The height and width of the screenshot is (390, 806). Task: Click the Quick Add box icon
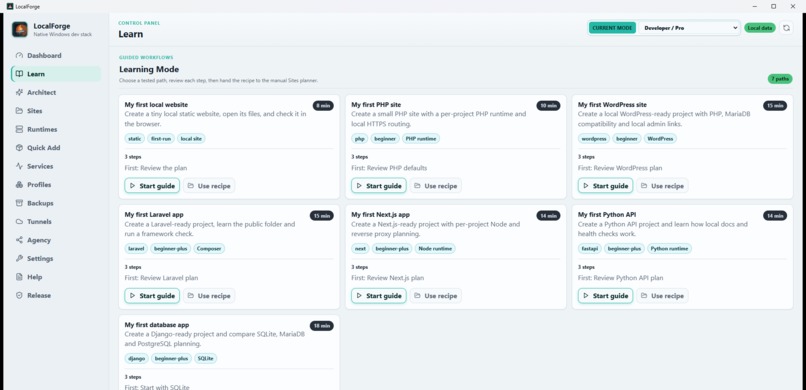pos(20,148)
